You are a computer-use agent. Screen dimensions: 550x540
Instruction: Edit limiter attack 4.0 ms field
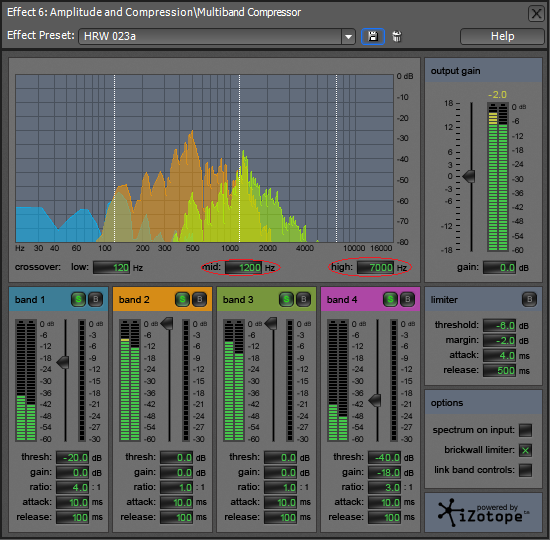pos(499,355)
